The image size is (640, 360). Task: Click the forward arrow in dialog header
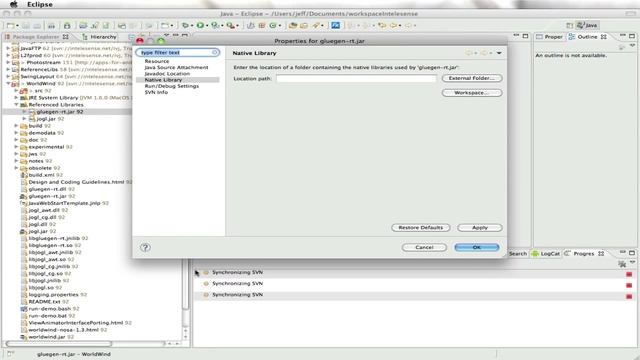(x=484, y=53)
